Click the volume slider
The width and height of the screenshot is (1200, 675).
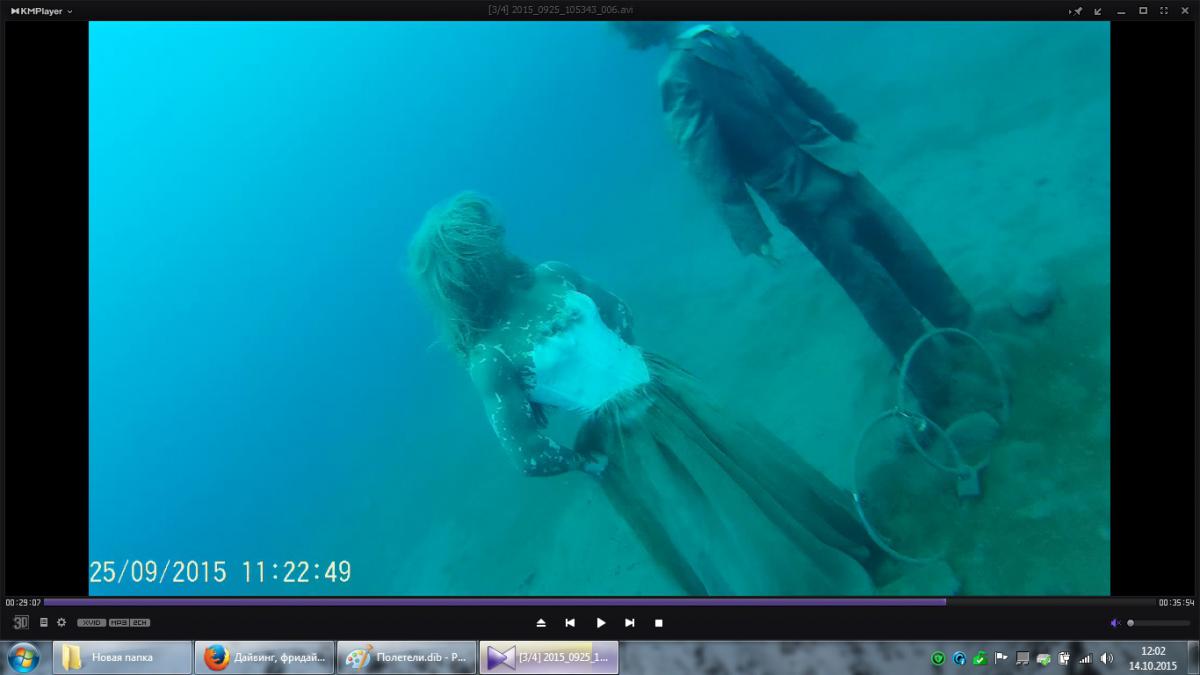point(1158,623)
